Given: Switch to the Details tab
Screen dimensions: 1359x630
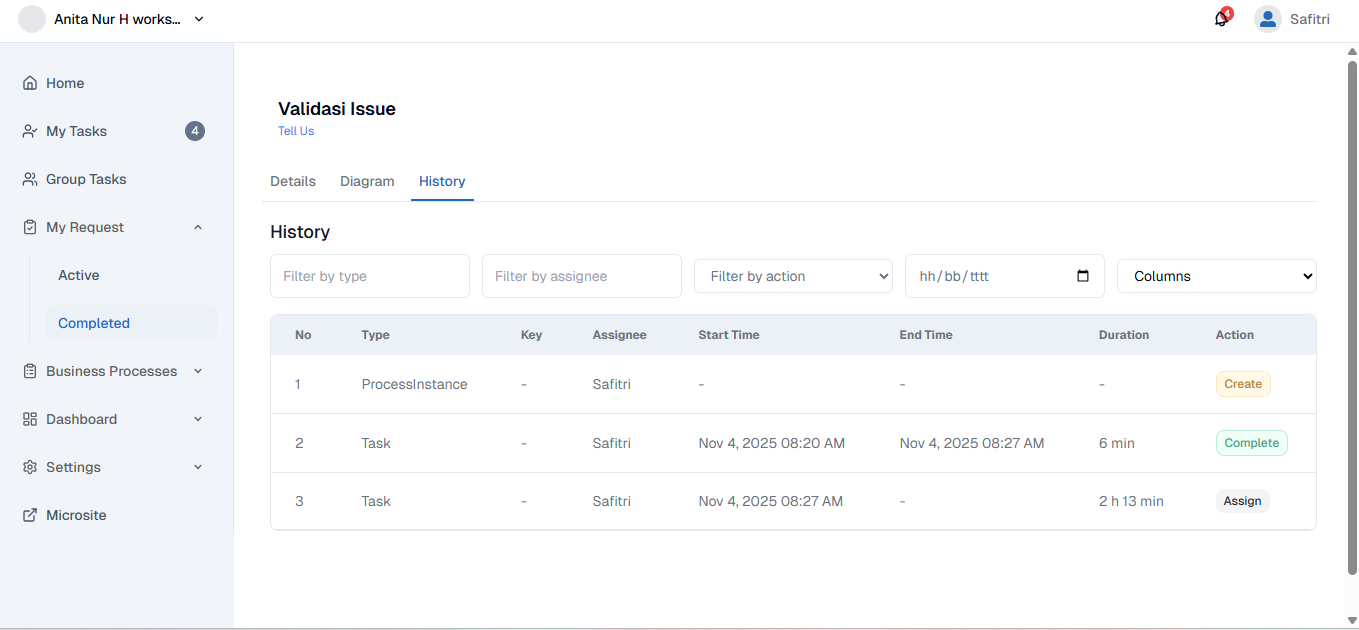Looking at the screenshot, I should (292, 181).
